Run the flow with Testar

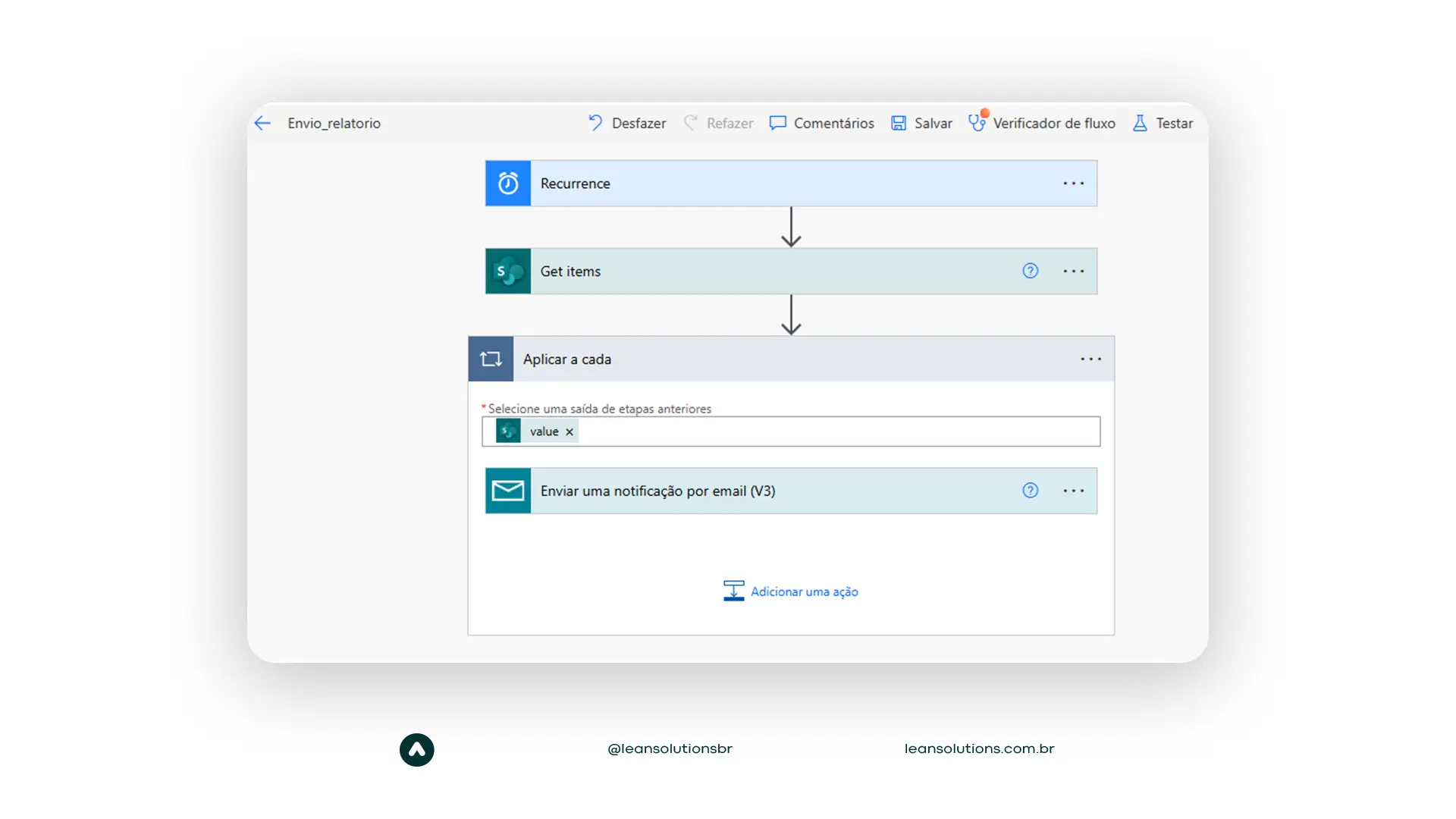(1163, 123)
